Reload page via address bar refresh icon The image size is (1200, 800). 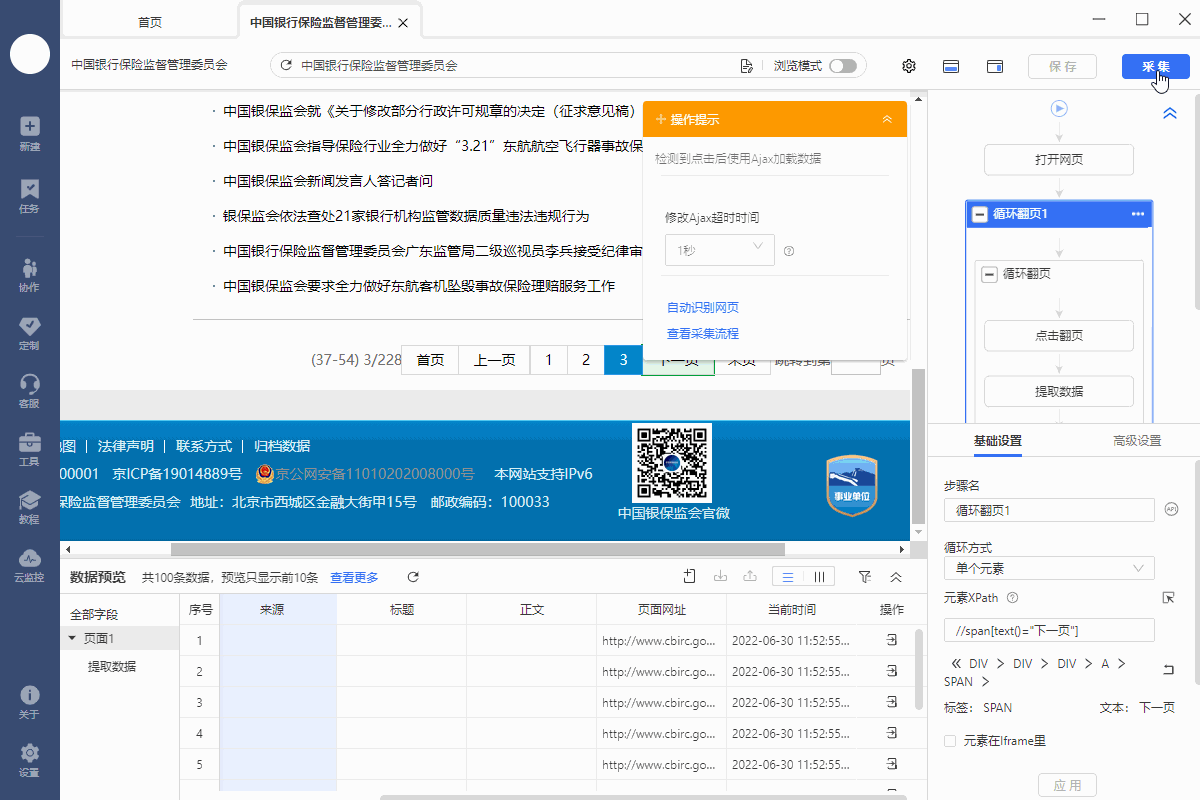tap(286, 66)
